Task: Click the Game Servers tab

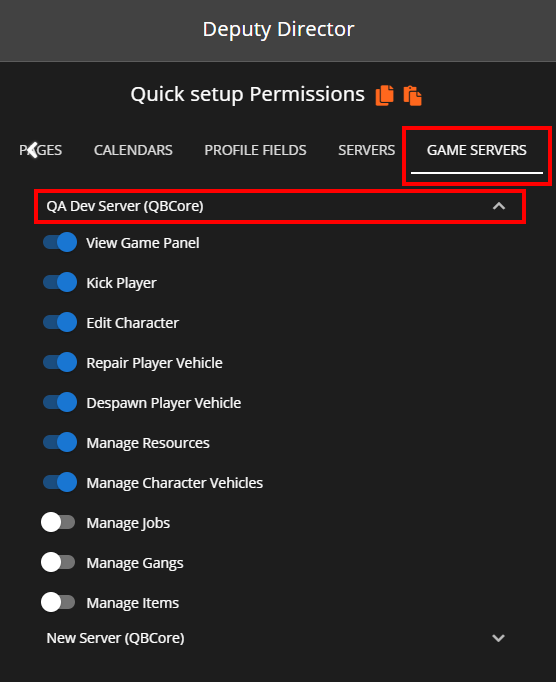Action: (x=477, y=150)
